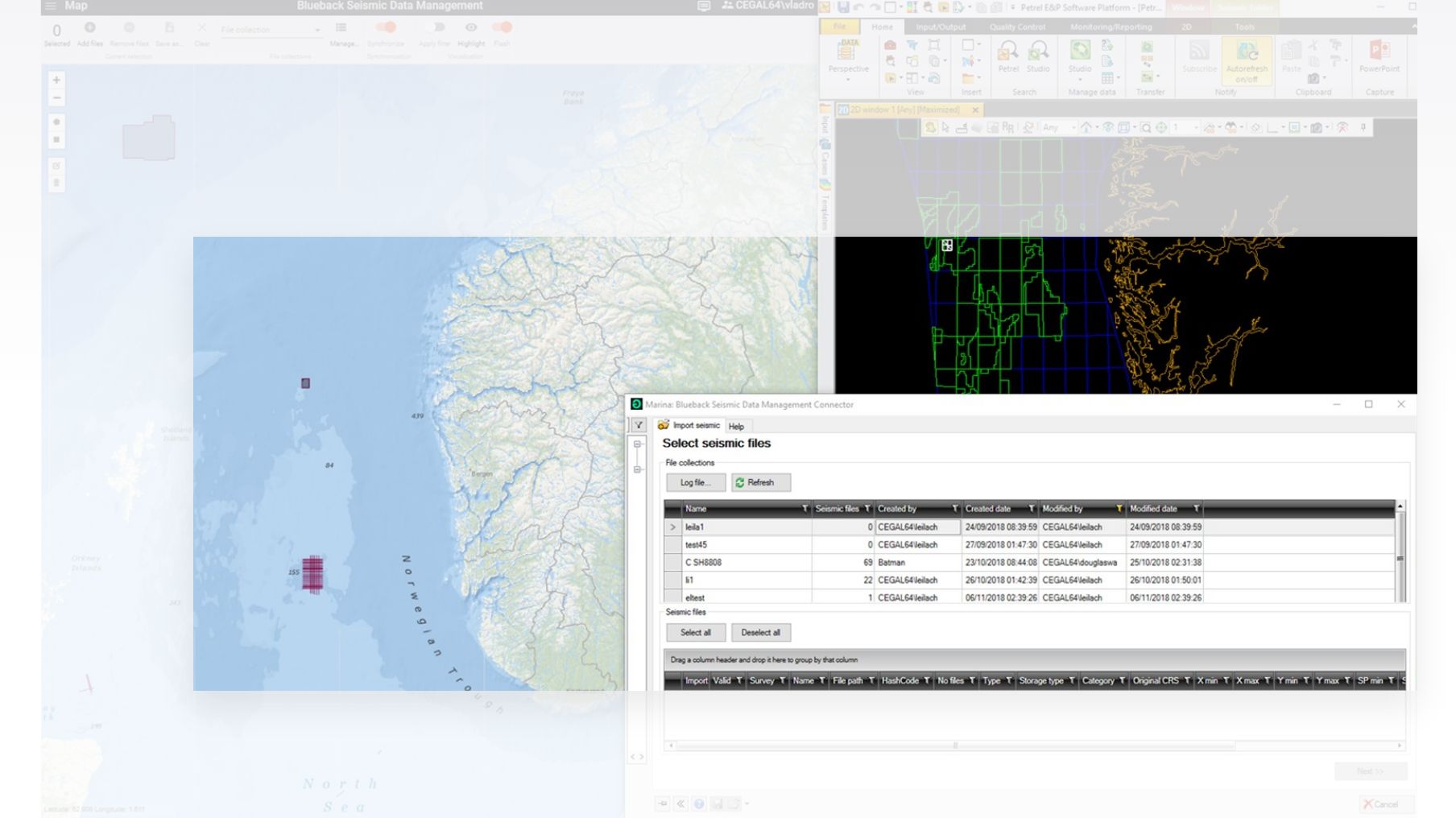Switch to the Tools ribbon tab in Petrel
The image size is (1456, 818).
point(1245,27)
